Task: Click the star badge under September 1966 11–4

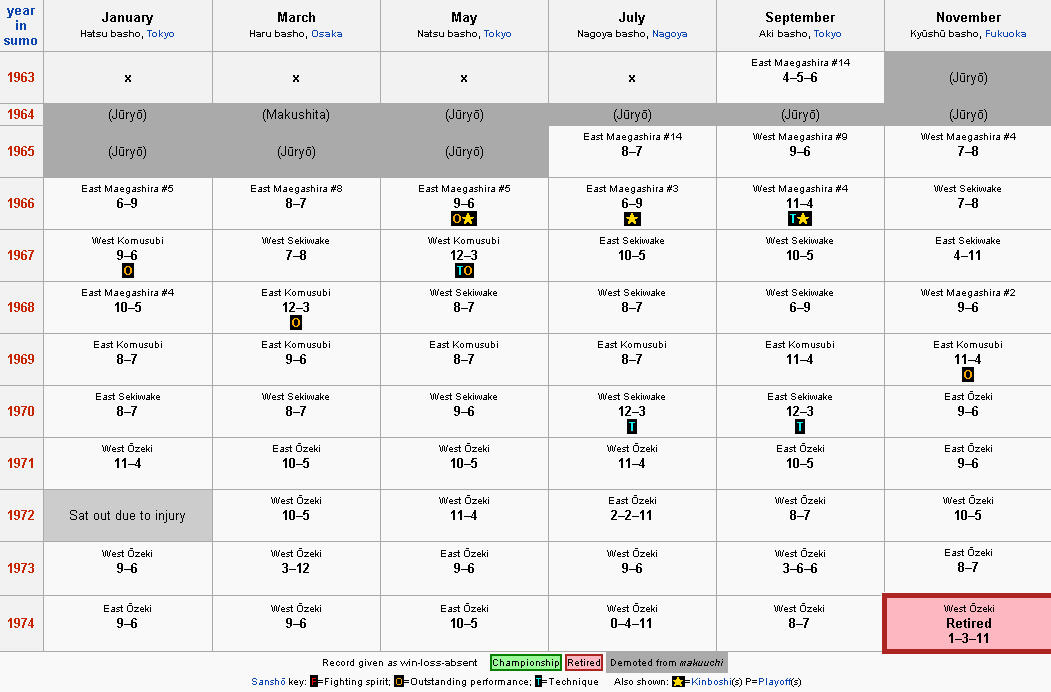Action: [x=805, y=219]
